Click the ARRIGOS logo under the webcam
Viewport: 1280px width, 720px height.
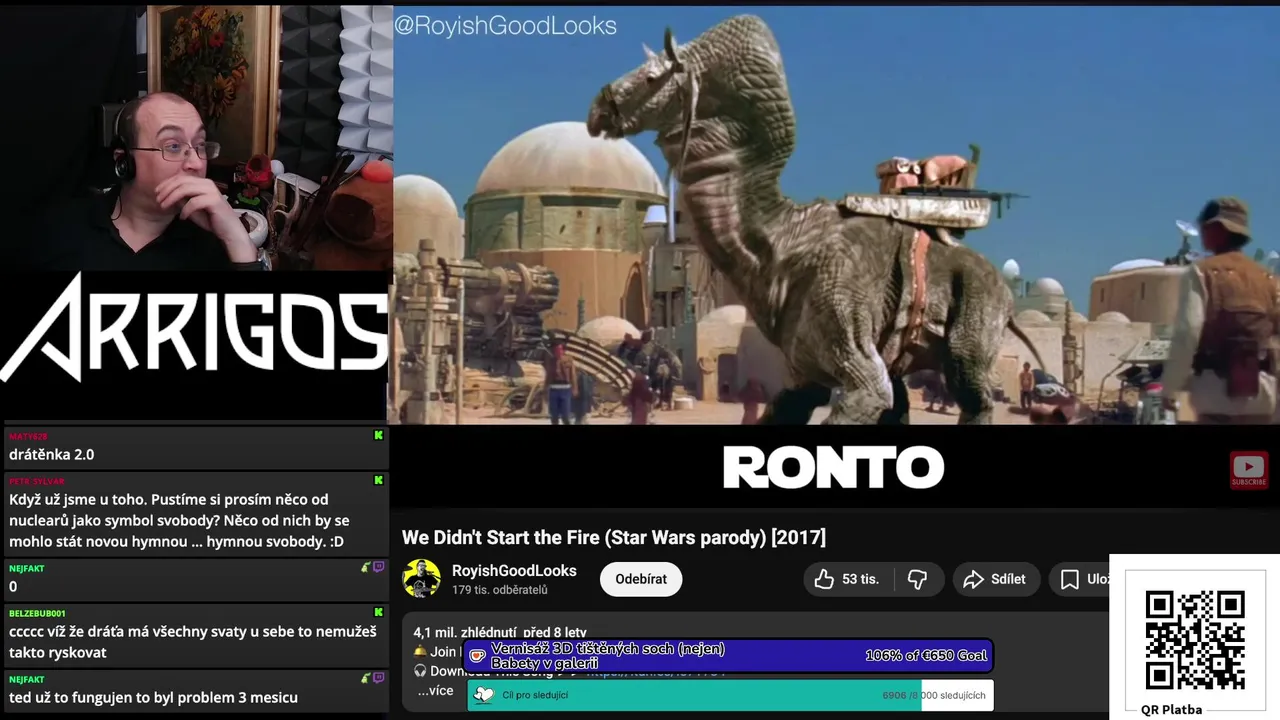[x=194, y=328]
